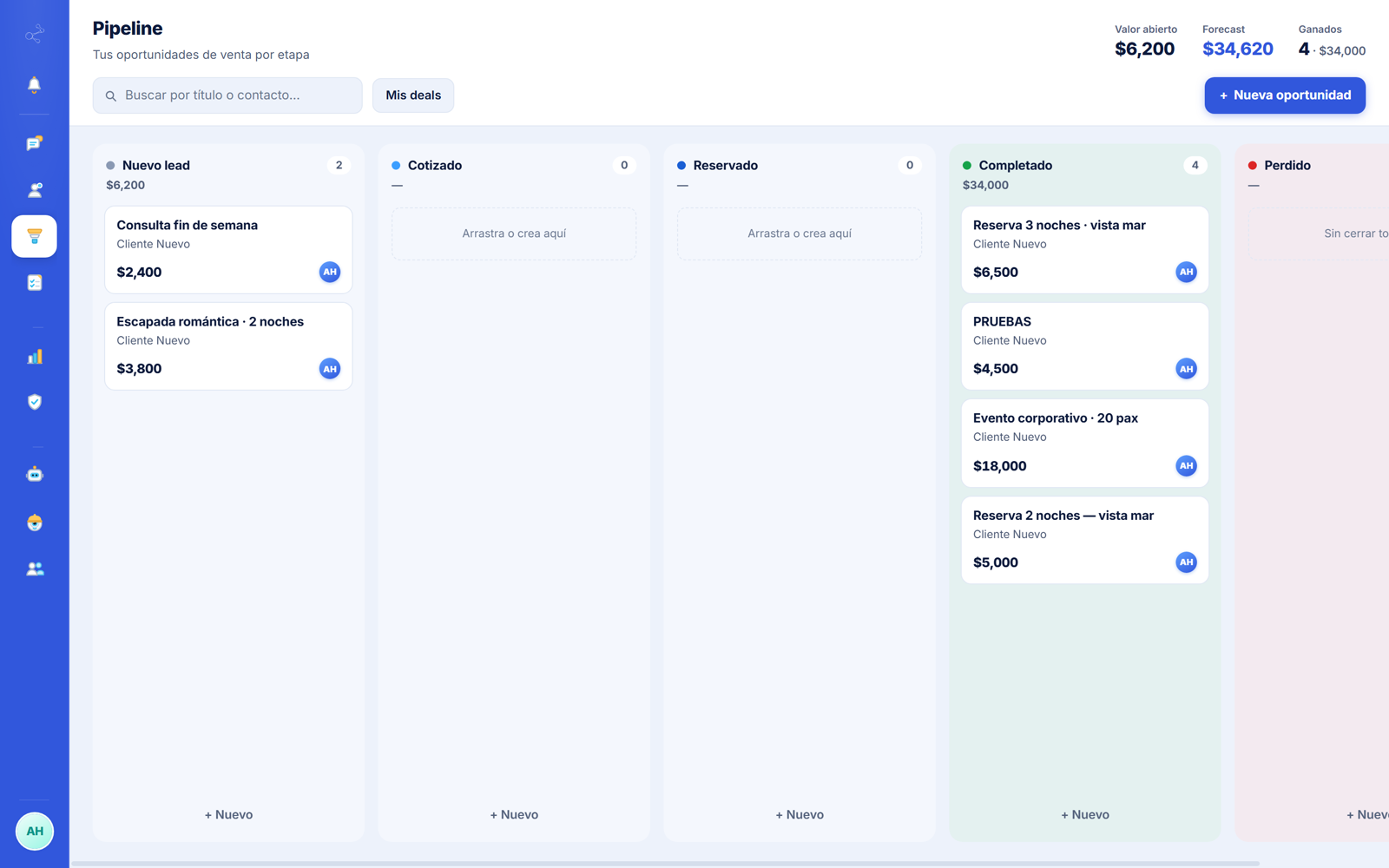Add new deal in Completado column
The width and height of the screenshot is (1389, 868).
1085,814
